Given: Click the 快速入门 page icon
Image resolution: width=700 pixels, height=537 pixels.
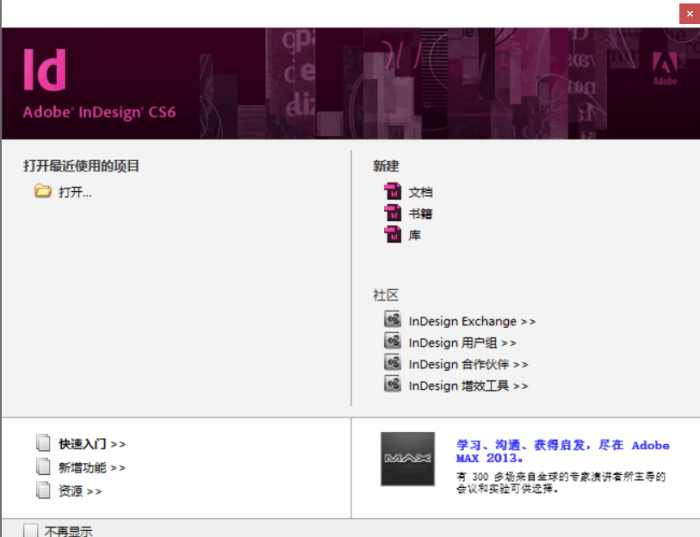Looking at the screenshot, I should (43, 443).
